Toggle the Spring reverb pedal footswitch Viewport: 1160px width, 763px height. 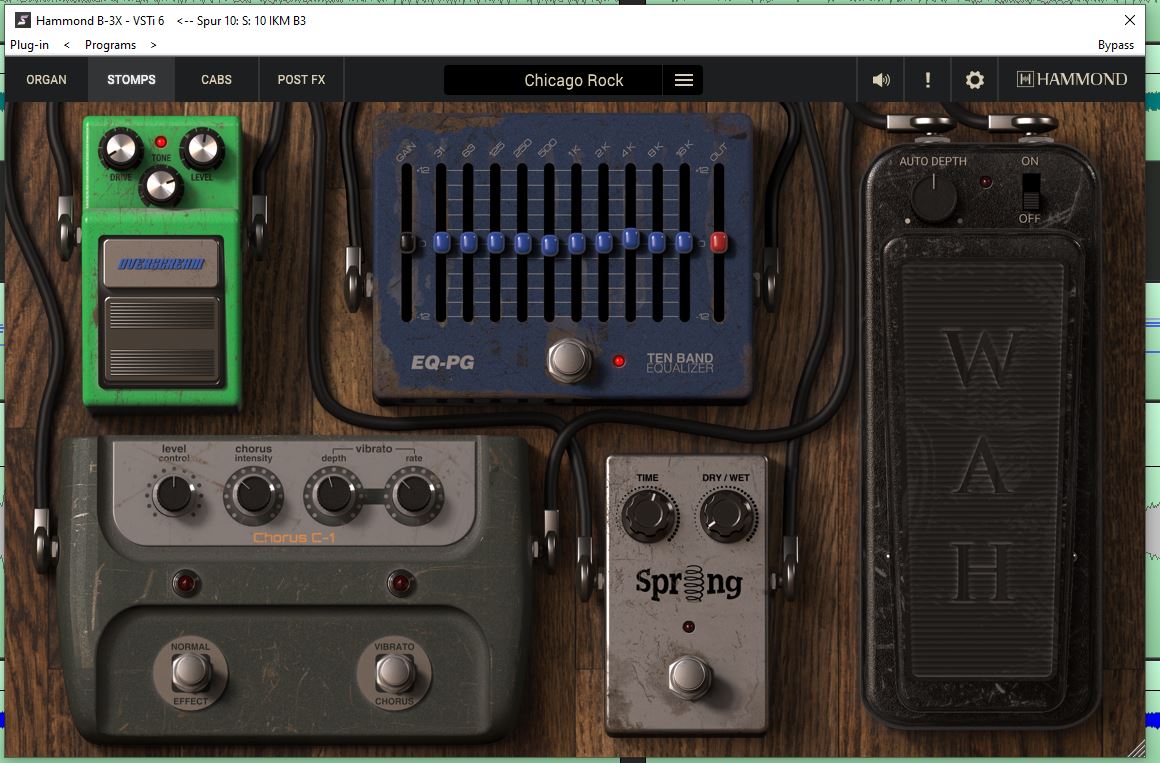coord(689,677)
